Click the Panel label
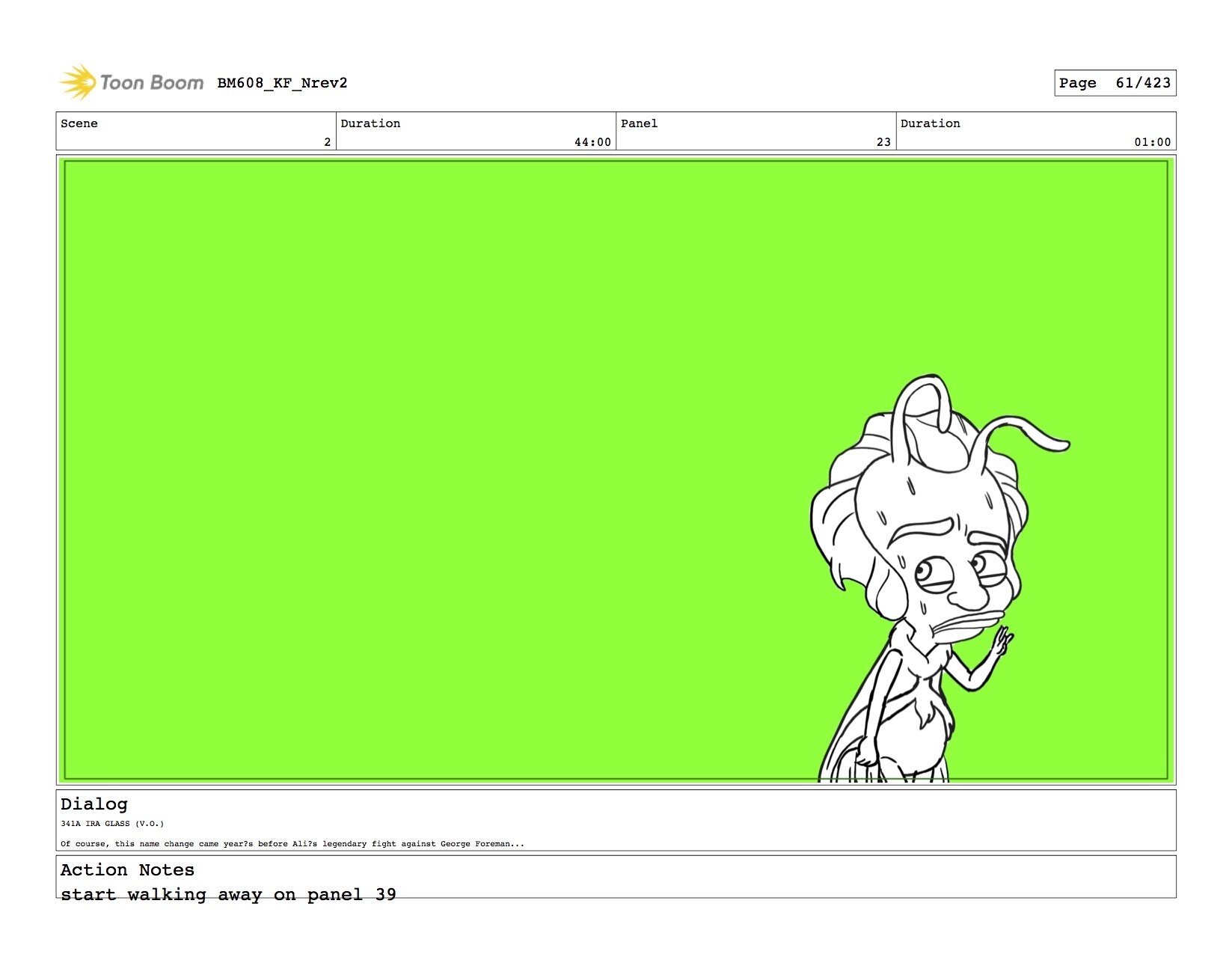 639,123
